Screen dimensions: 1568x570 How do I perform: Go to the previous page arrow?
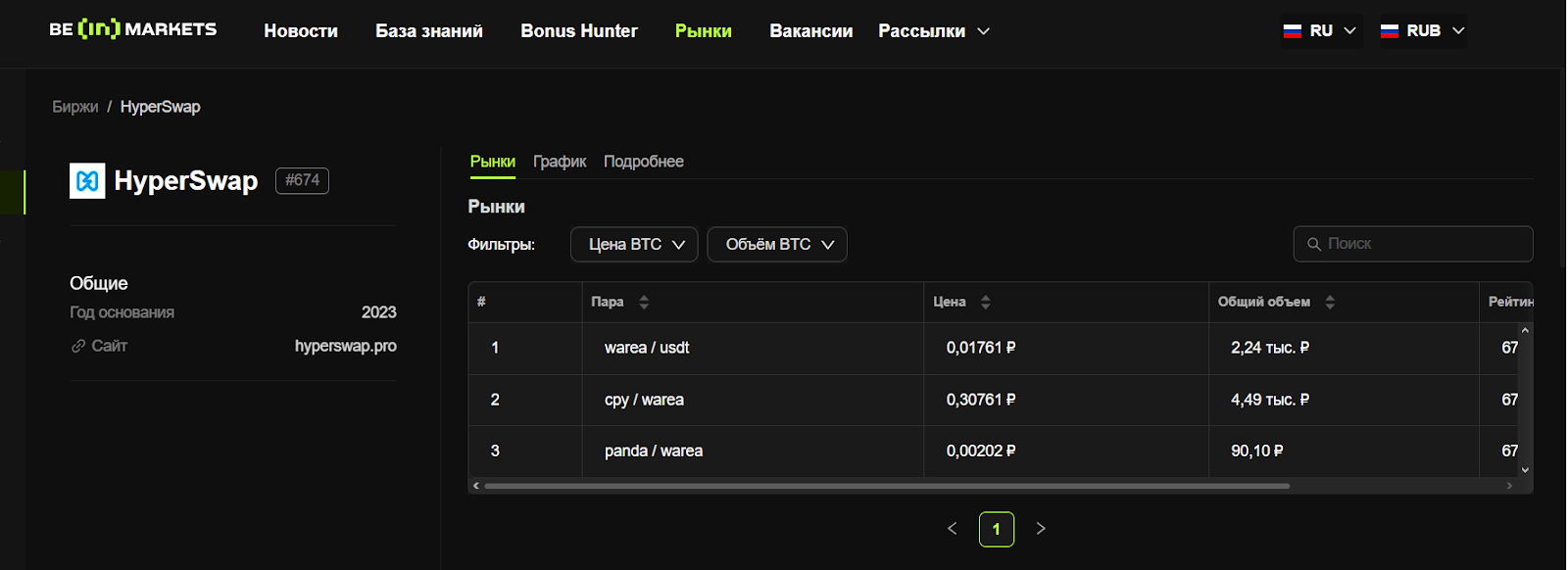click(x=952, y=529)
